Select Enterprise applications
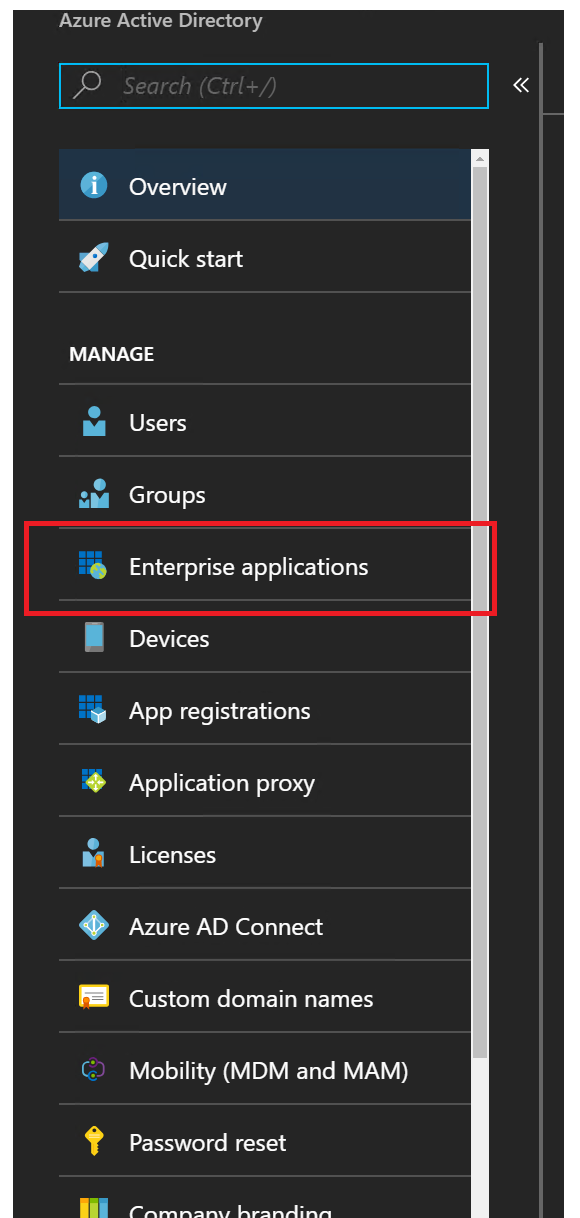The width and height of the screenshot is (580, 1218). click(x=265, y=565)
